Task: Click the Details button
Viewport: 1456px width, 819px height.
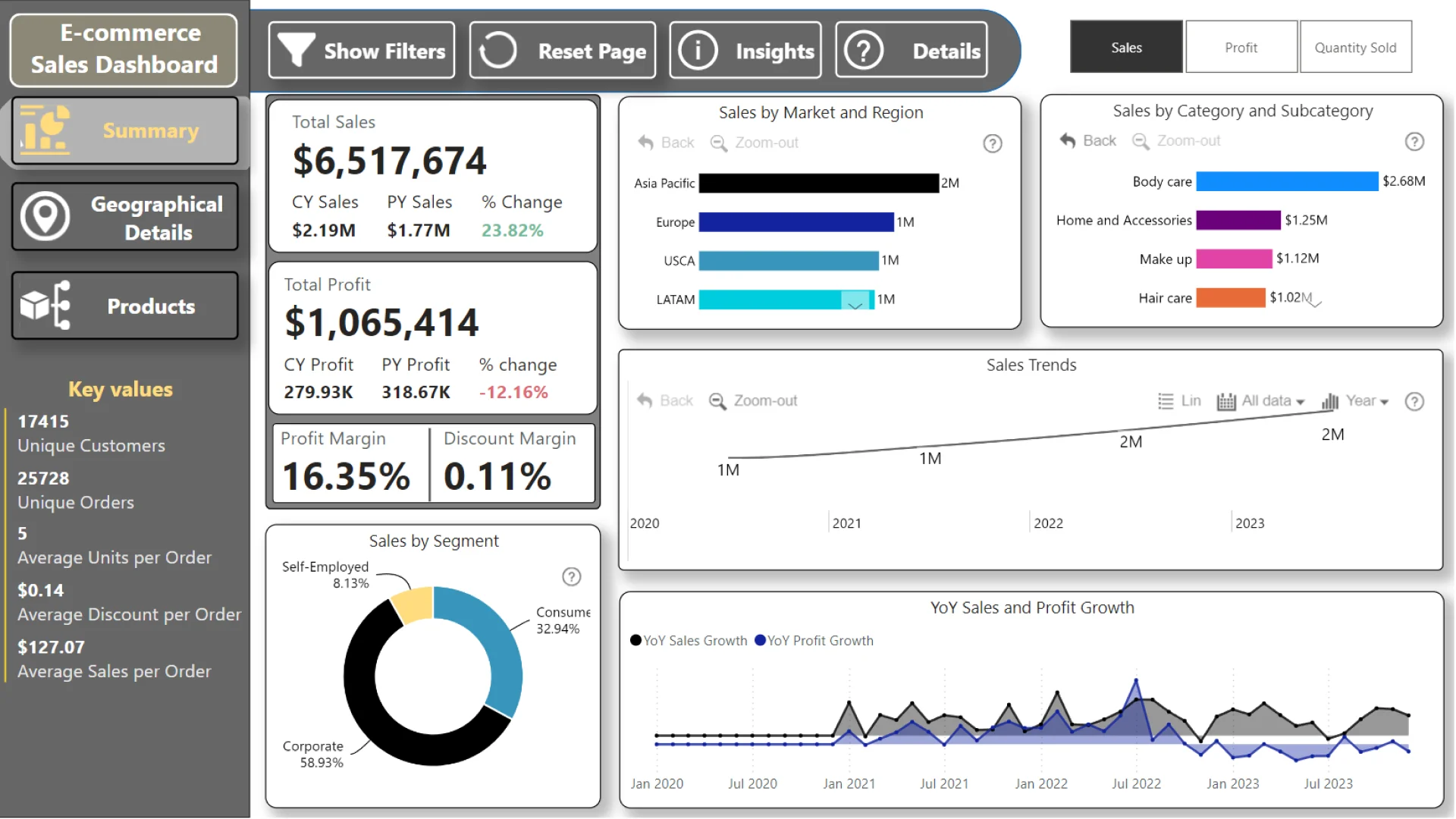Action: pos(912,50)
